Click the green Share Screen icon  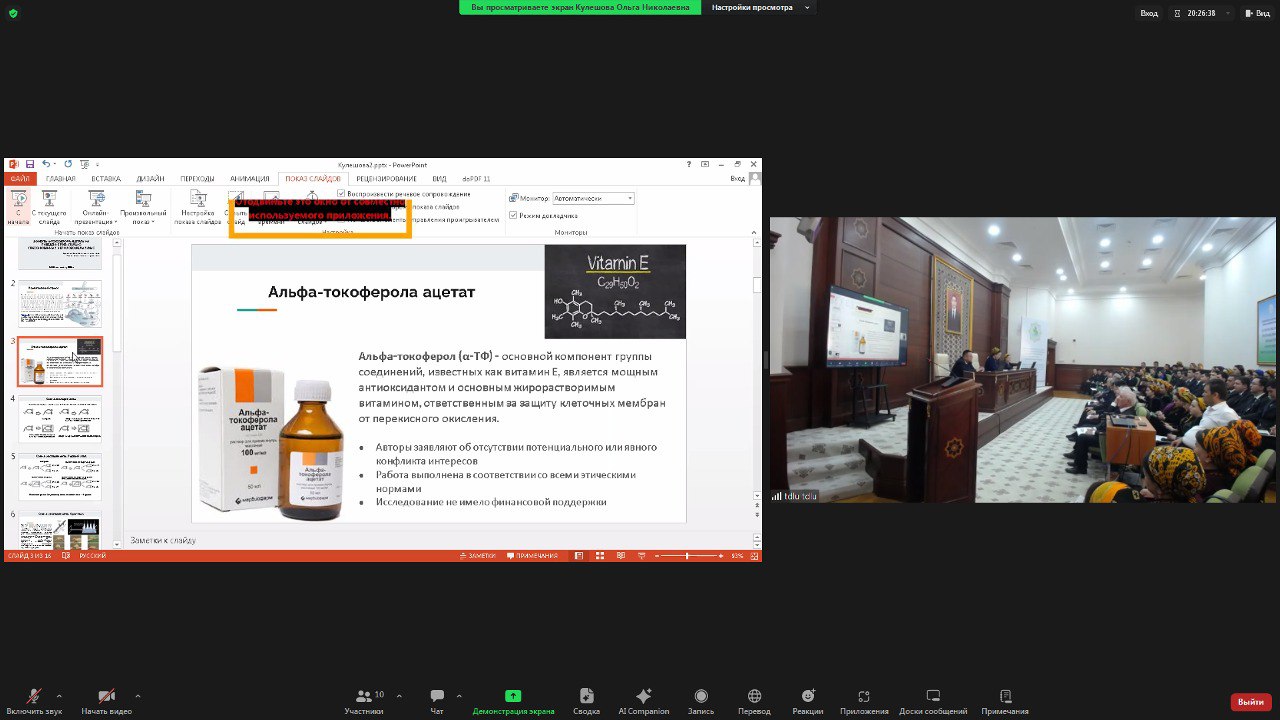pyautogui.click(x=513, y=696)
